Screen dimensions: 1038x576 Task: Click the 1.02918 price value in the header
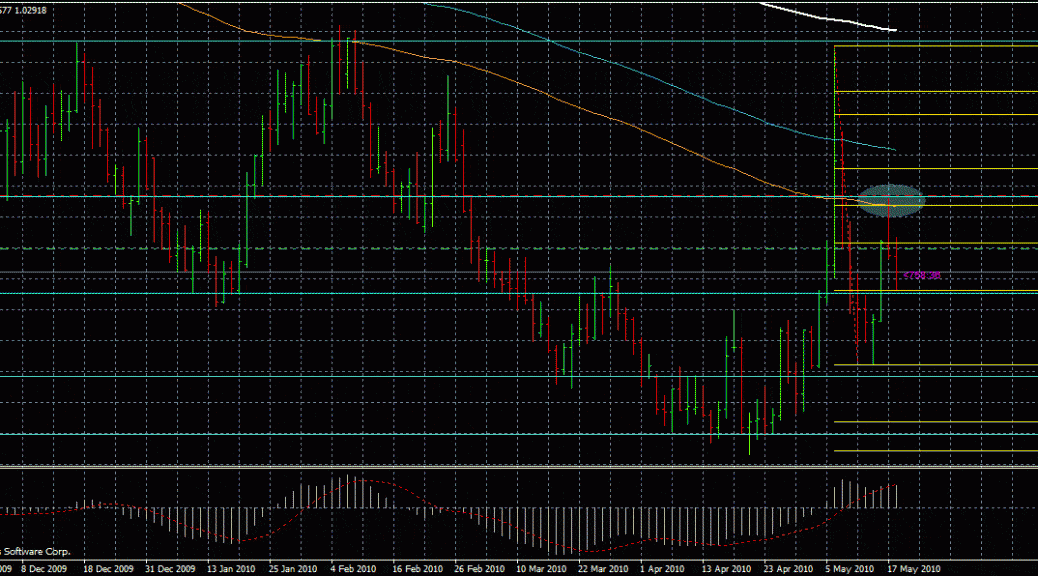(x=30, y=11)
